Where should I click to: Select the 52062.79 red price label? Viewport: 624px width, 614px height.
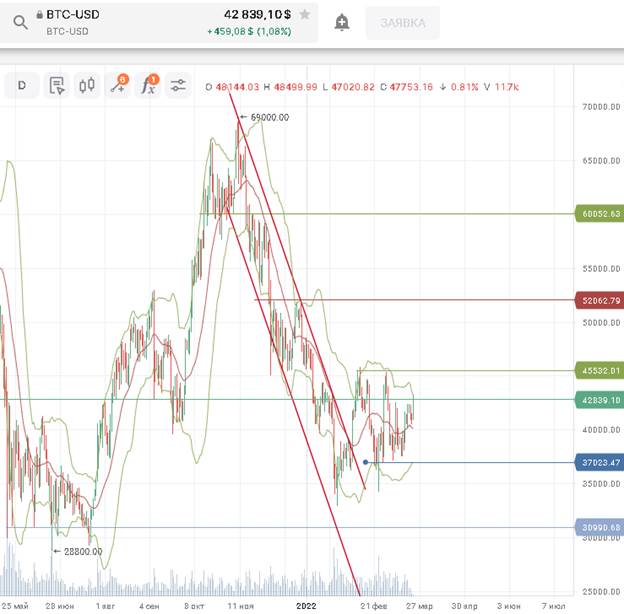(600, 300)
